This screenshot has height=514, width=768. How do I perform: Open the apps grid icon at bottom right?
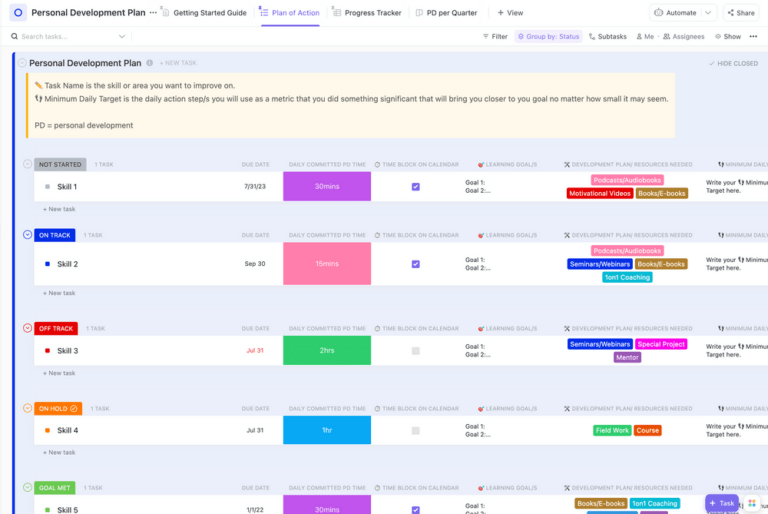752,503
